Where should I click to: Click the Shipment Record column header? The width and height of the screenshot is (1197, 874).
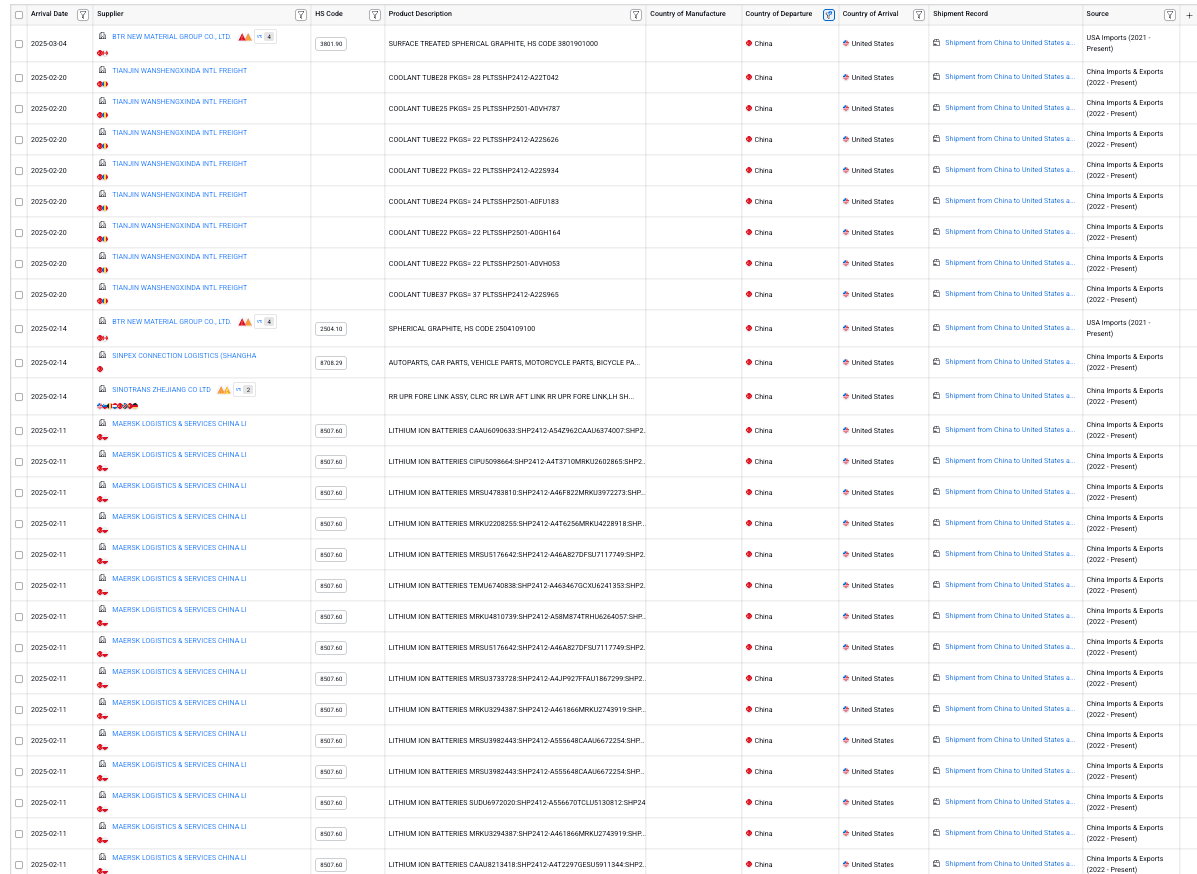pos(960,14)
